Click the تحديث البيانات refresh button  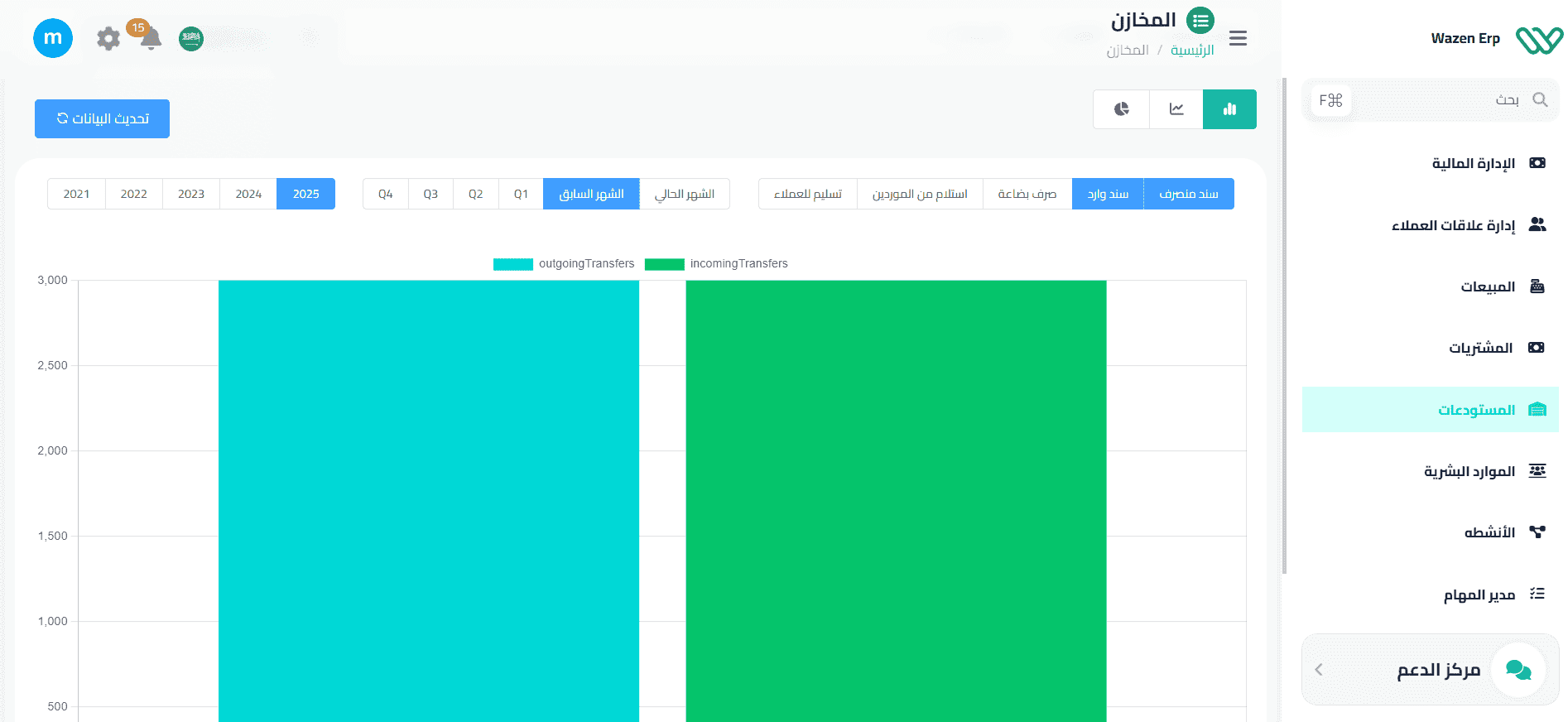[102, 118]
